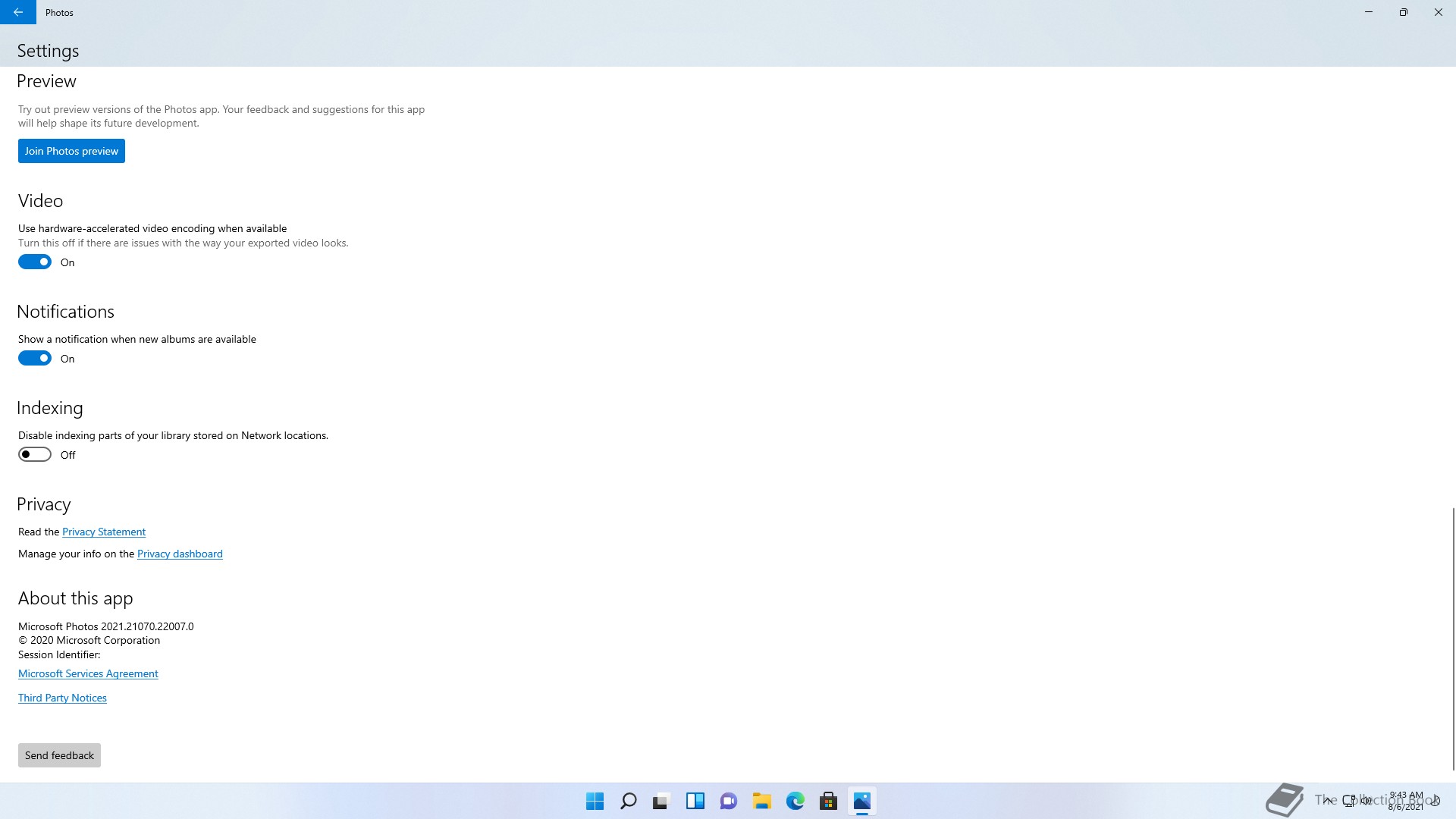This screenshot has width=1456, height=819.
Task: Click the About this app heading
Action: point(76,599)
